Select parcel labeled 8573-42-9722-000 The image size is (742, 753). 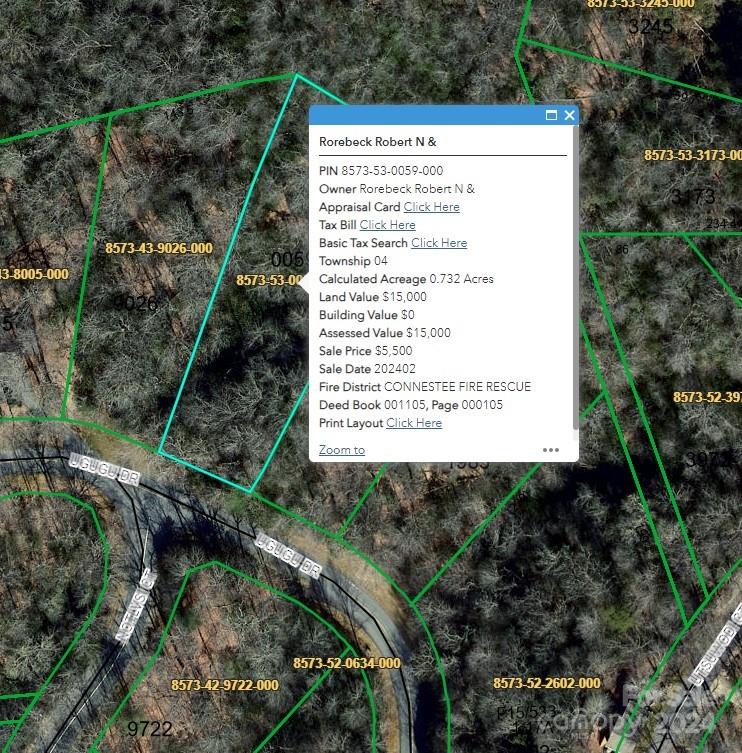click(x=225, y=685)
